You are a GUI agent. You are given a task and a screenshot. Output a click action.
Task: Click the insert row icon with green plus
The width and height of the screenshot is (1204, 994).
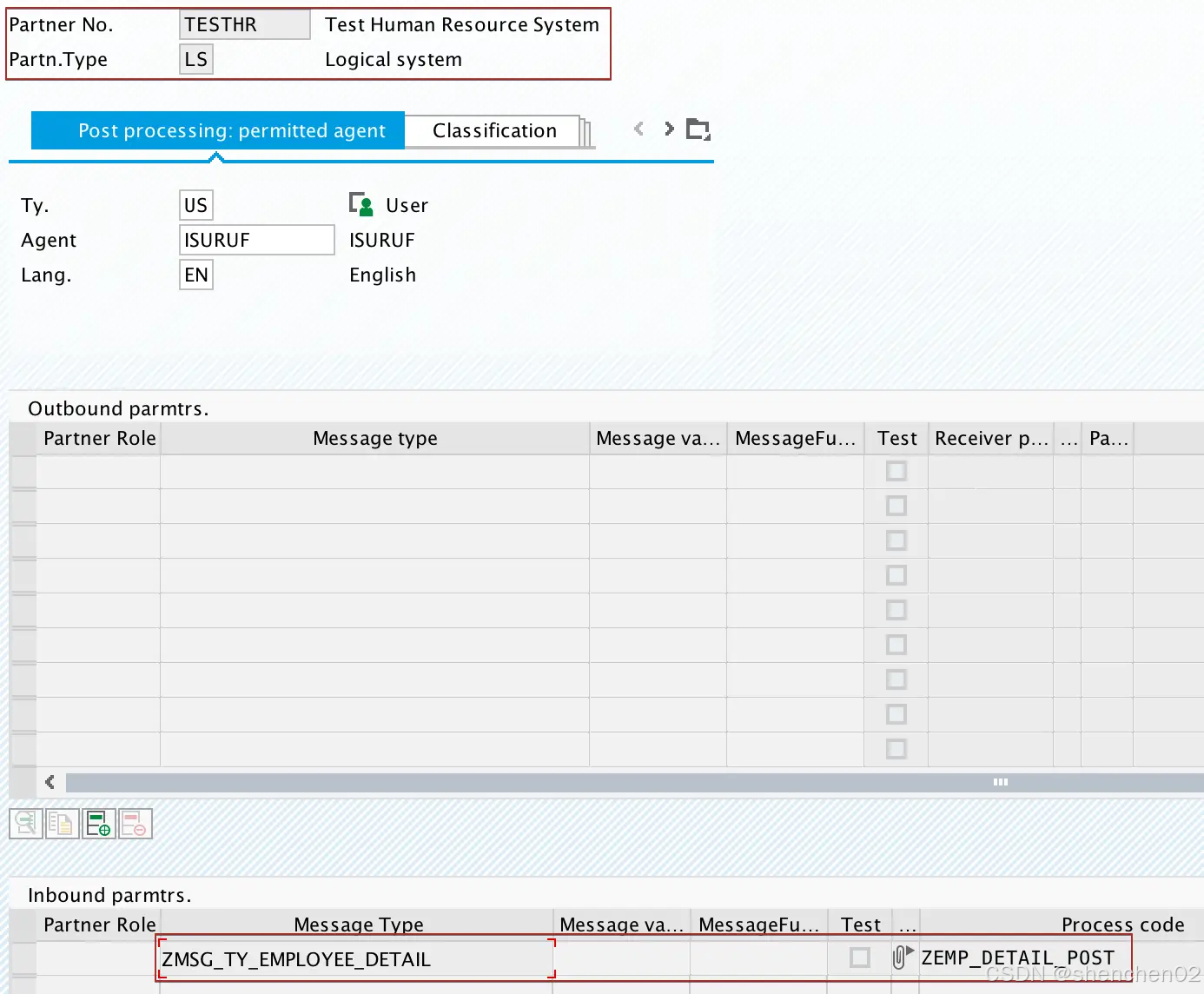(98, 823)
